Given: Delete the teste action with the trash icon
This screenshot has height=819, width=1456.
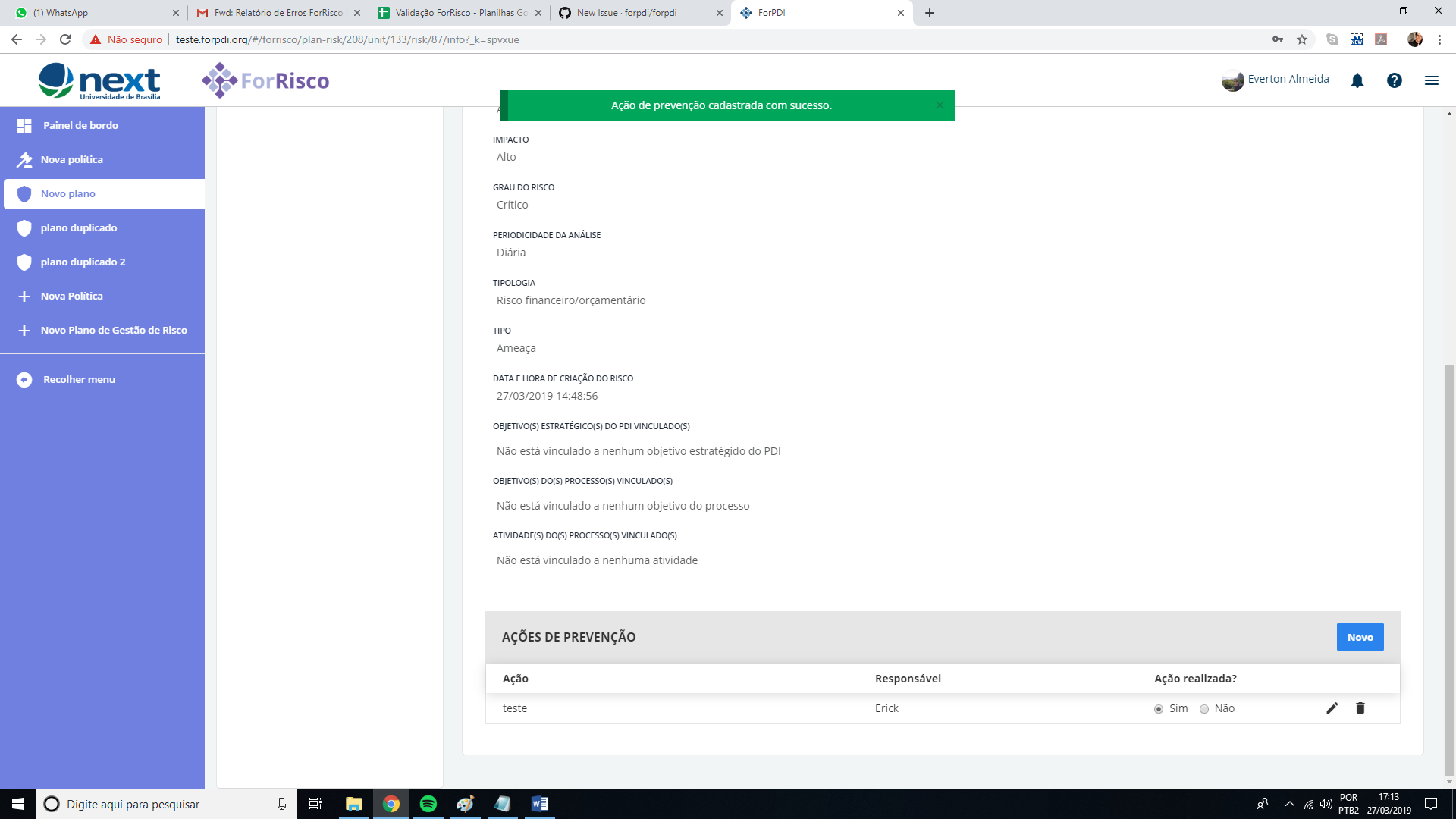Looking at the screenshot, I should pos(1360,708).
